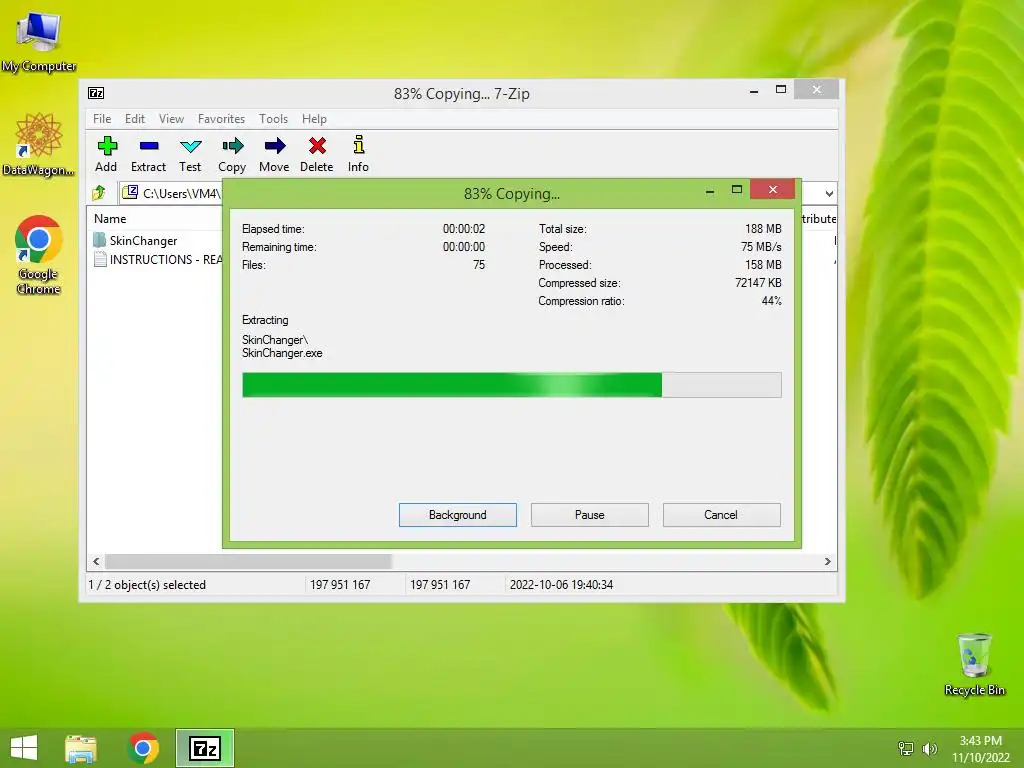The width and height of the screenshot is (1024, 768).
Task: Click the Extract toolbar icon
Action: click(x=149, y=146)
